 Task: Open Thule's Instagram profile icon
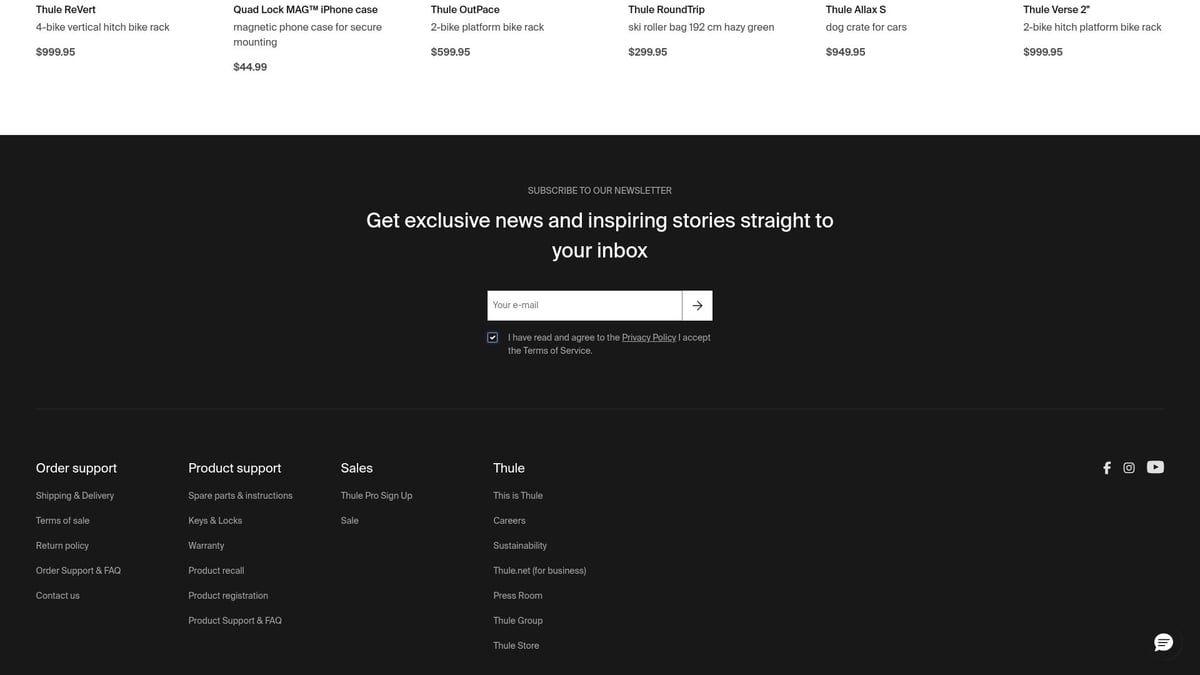[x=1129, y=468]
